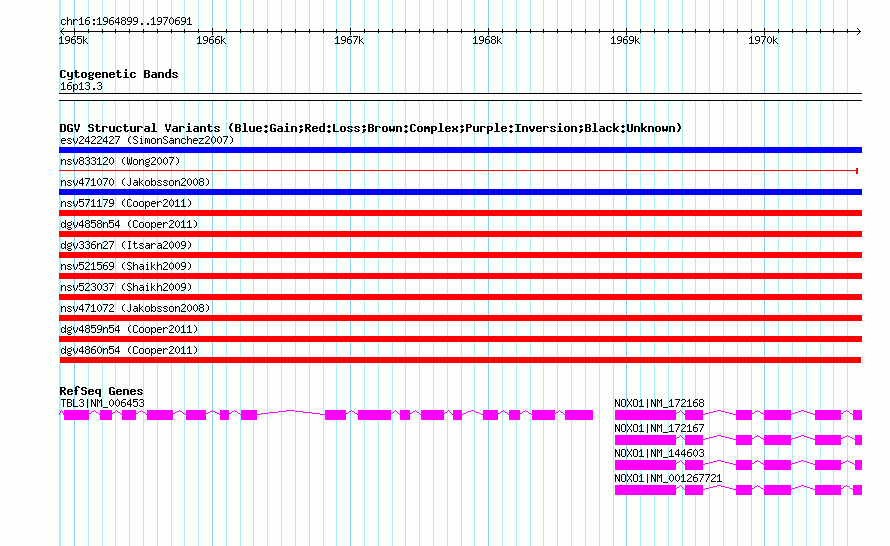The height and width of the screenshot is (546, 890).
Task: Click the blue gain bar for nsv471070
Action: coord(460,192)
